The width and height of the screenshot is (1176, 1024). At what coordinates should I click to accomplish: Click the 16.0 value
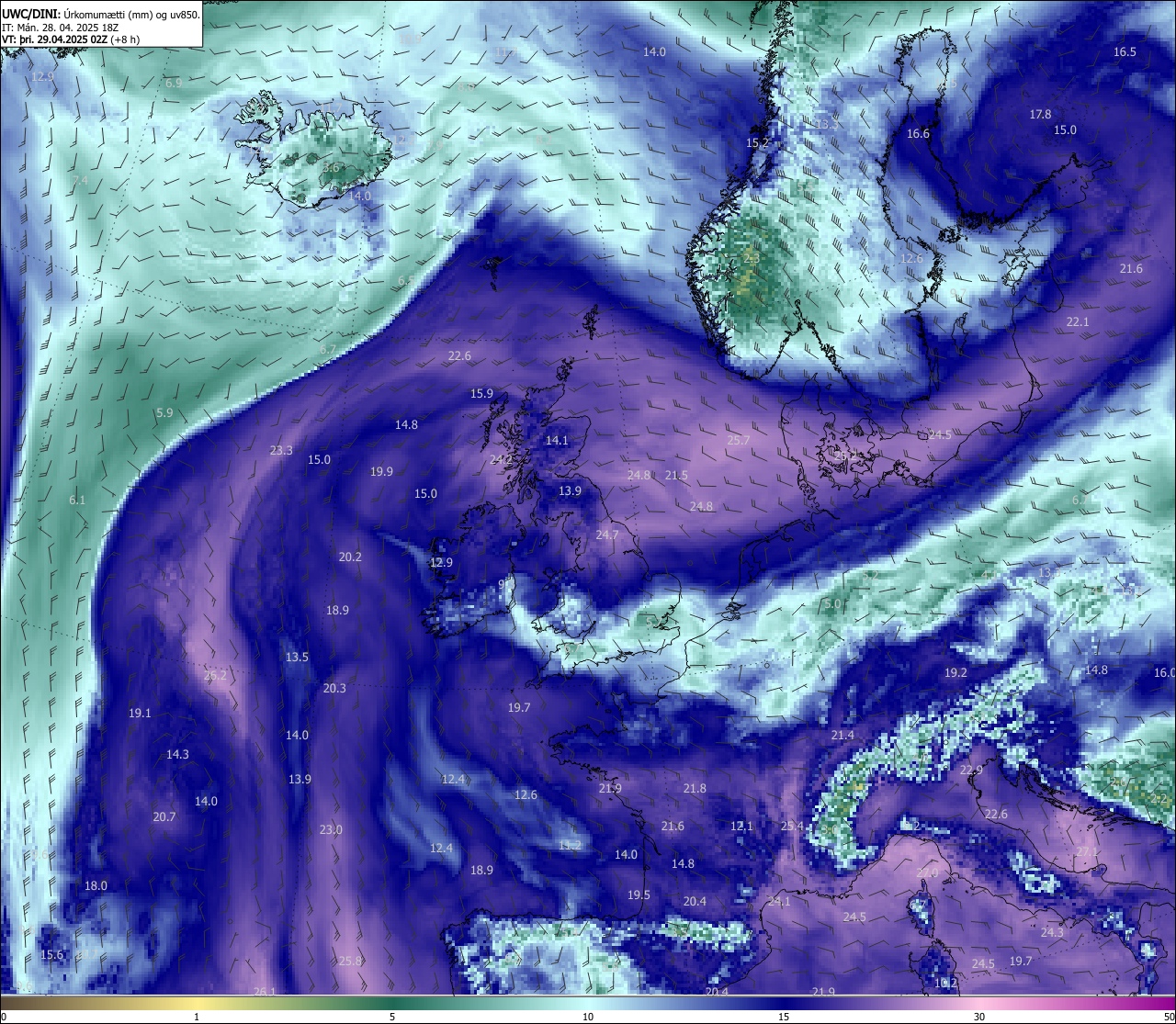(x=1165, y=673)
